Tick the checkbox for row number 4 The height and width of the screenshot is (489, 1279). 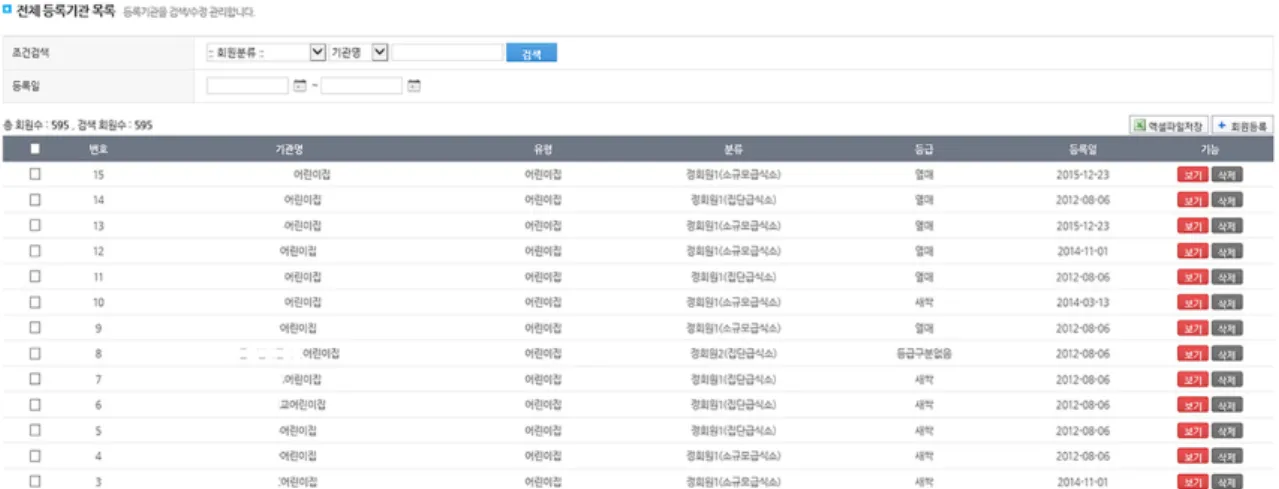(35, 456)
